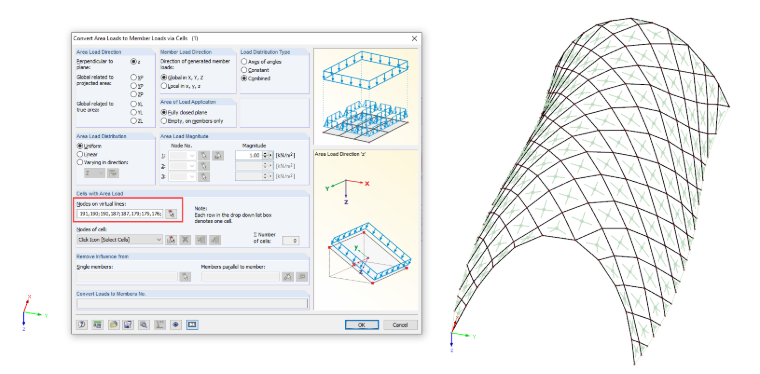Select Combined load distribution type
This screenshot has height=374, width=760.
(244, 78)
